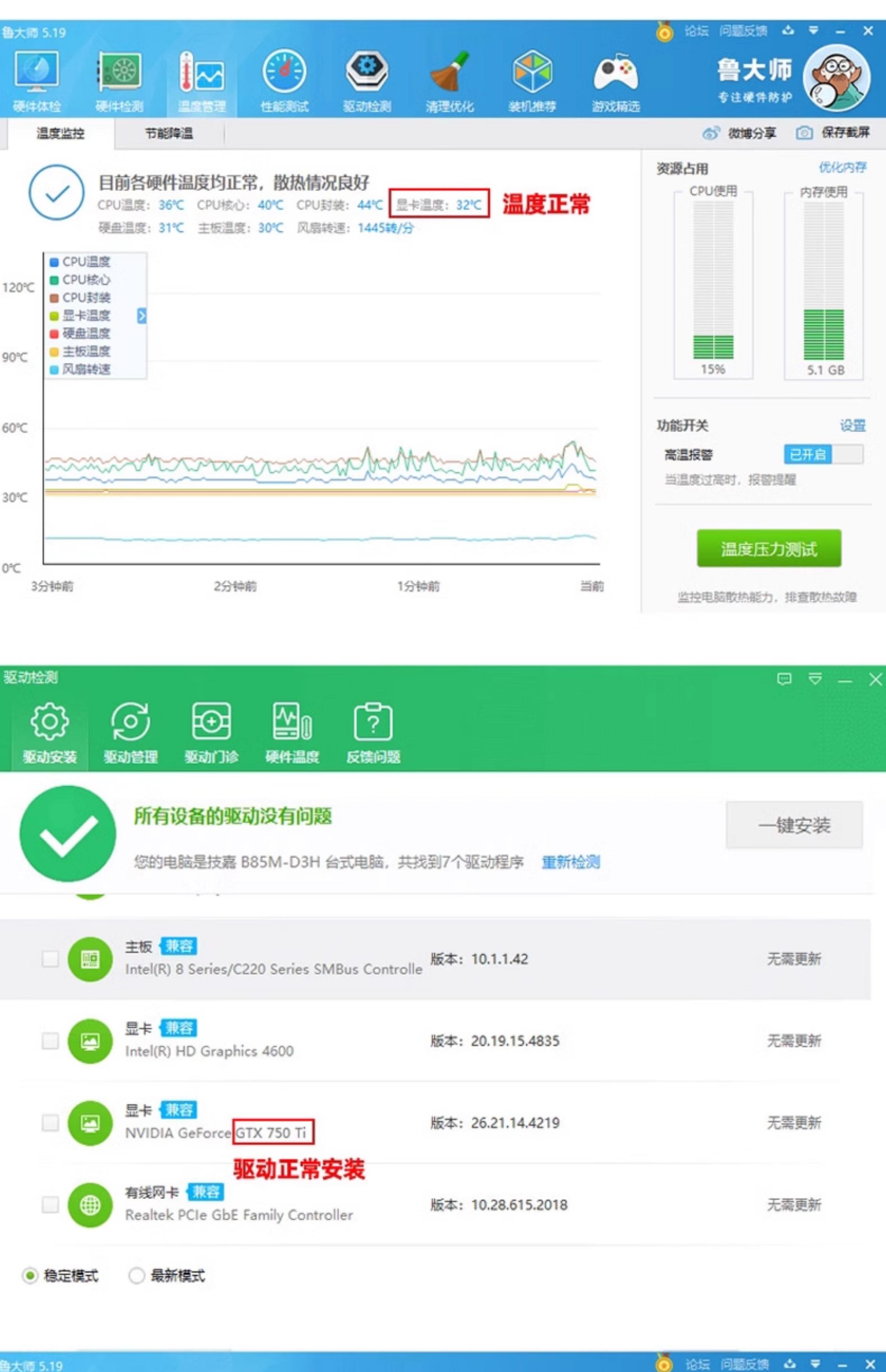886x1372 pixels.
Task: Click 保存截屏 text
Action: point(846,133)
